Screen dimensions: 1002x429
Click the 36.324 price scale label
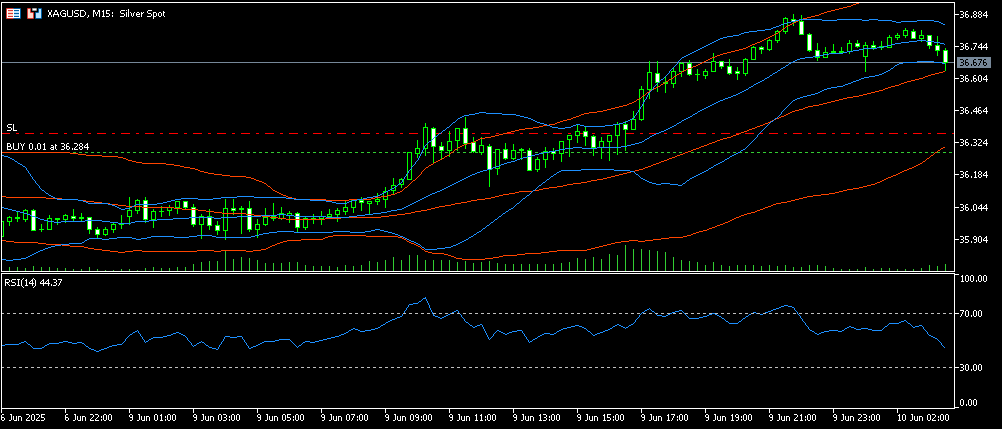point(974,142)
